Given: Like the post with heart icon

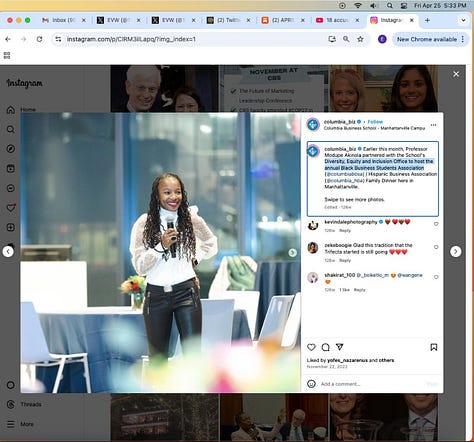Looking at the screenshot, I should (311, 347).
